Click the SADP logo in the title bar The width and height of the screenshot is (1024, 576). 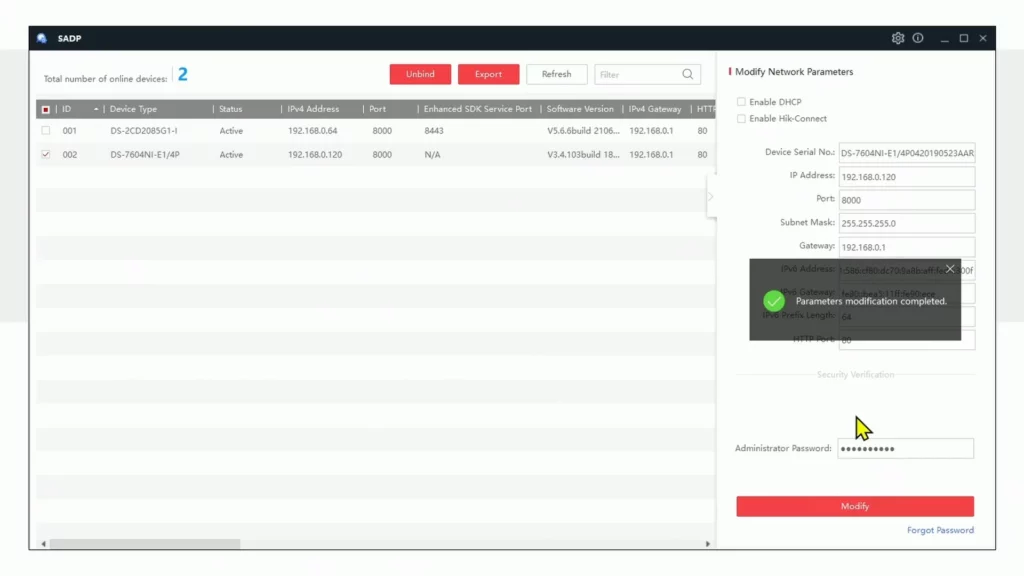tap(42, 38)
